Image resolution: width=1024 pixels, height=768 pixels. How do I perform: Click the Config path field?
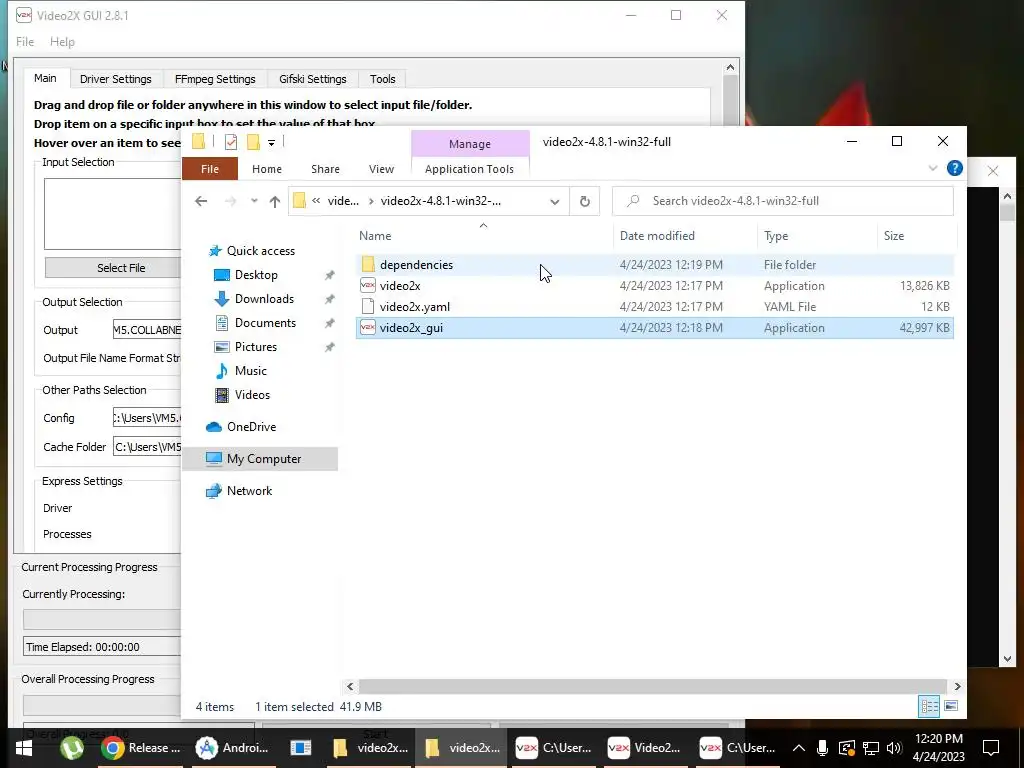147,417
